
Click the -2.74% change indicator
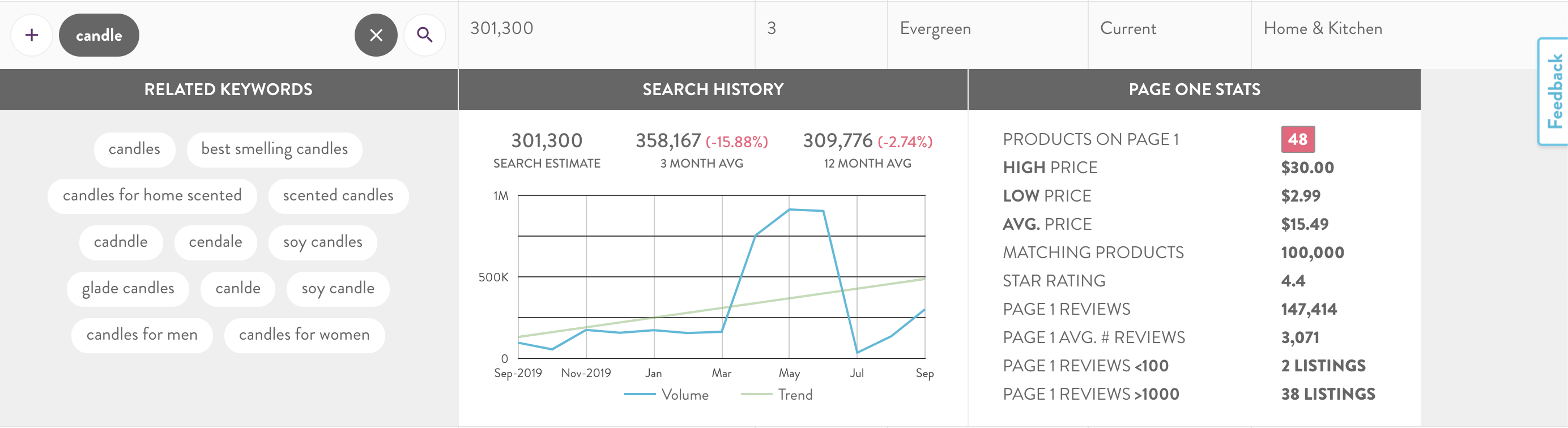tap(905, 142)
